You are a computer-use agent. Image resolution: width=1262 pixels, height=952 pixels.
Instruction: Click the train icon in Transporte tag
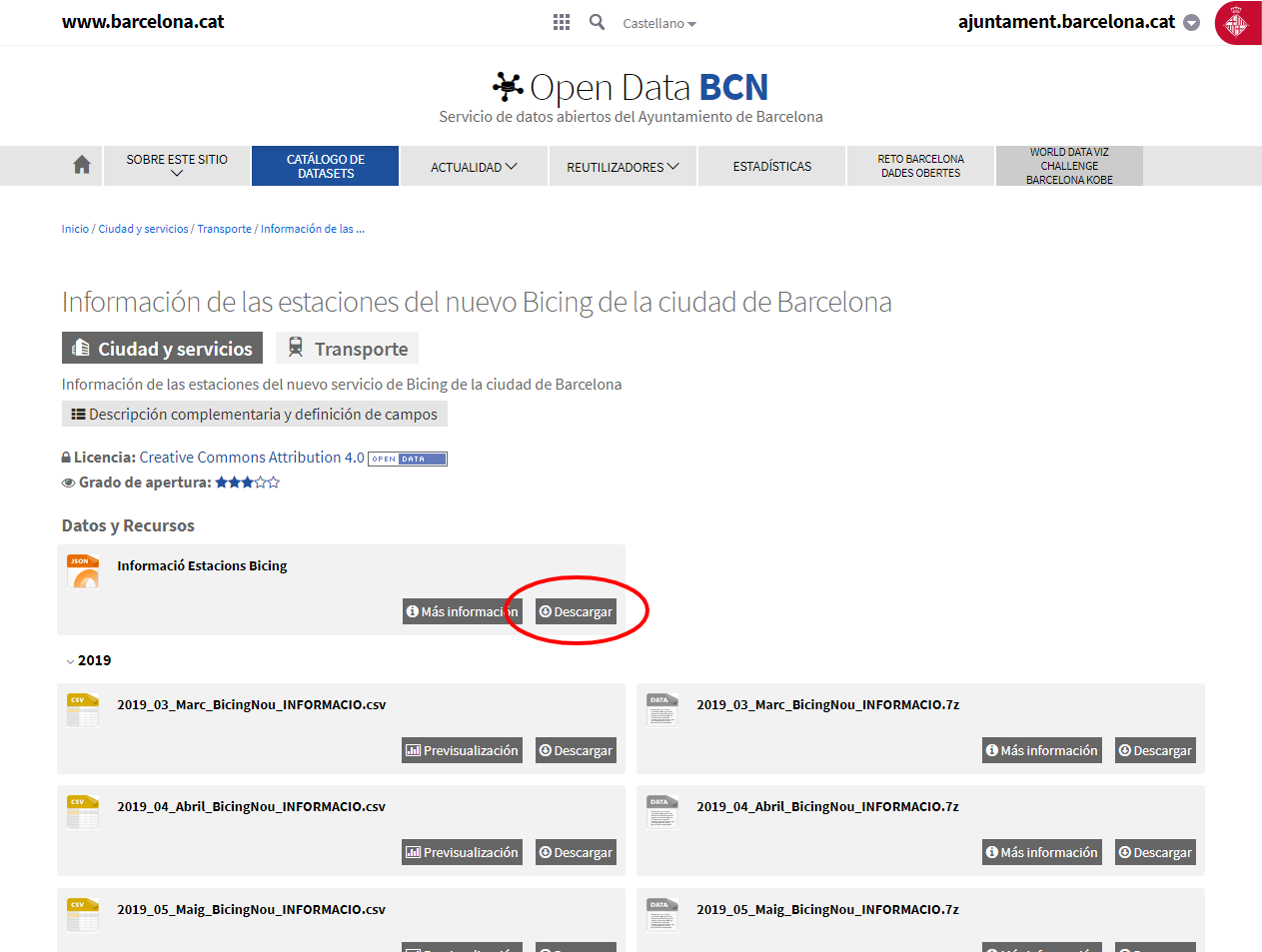[296, 347]
